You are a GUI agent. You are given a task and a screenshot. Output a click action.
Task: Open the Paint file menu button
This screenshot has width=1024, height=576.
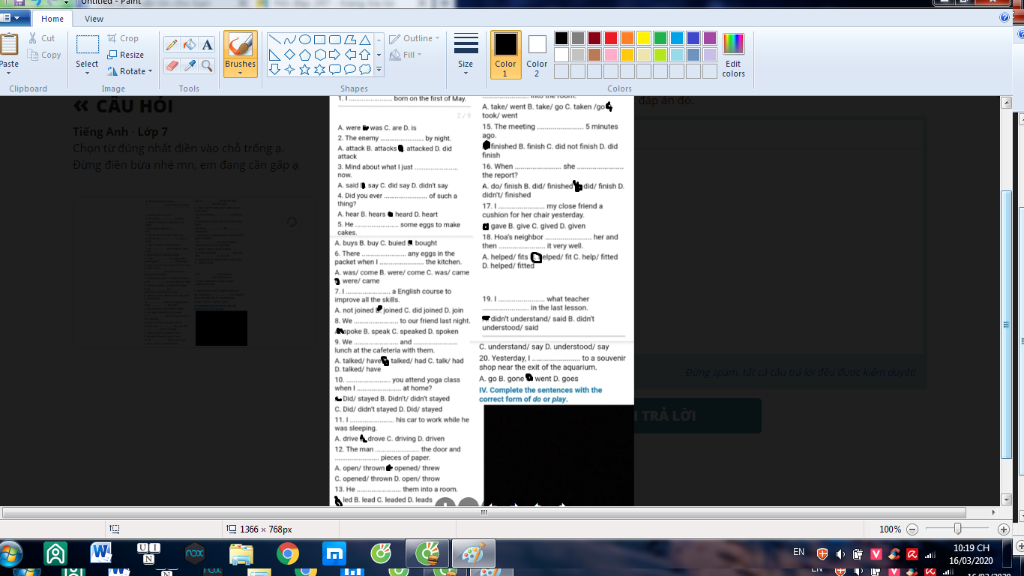tap(13, 18)
